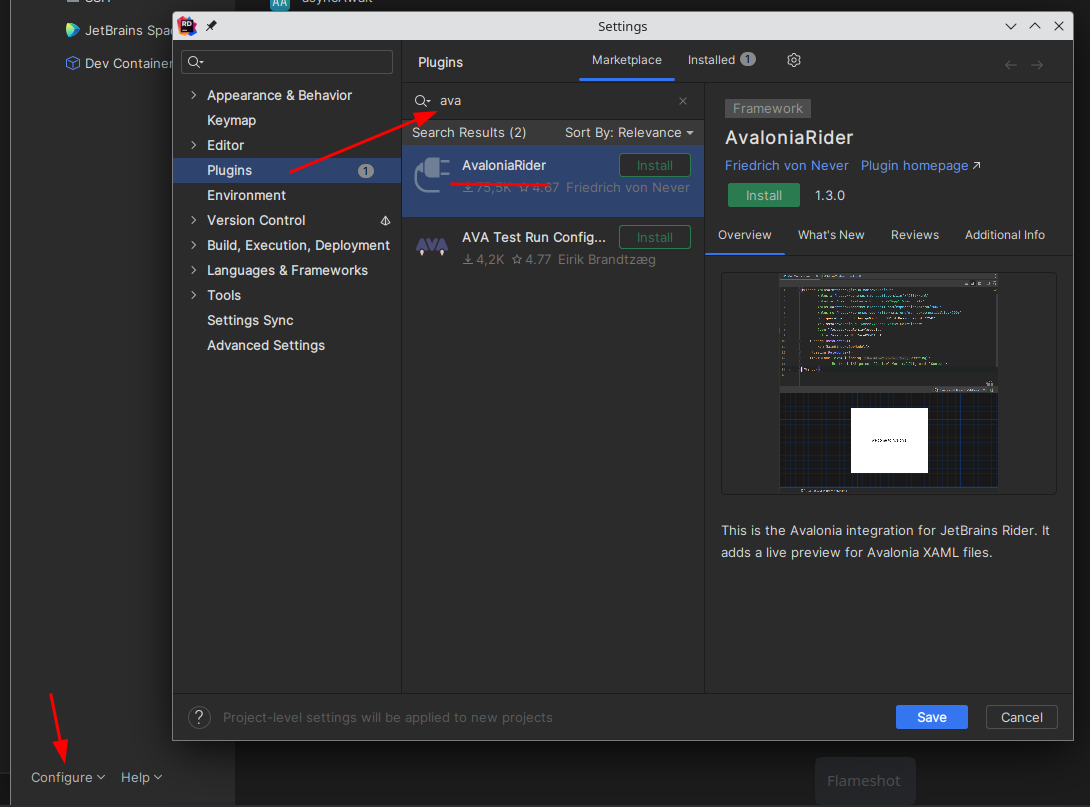The image size is (1090, 807).
Task: Click the Save button
Action: 931,717
